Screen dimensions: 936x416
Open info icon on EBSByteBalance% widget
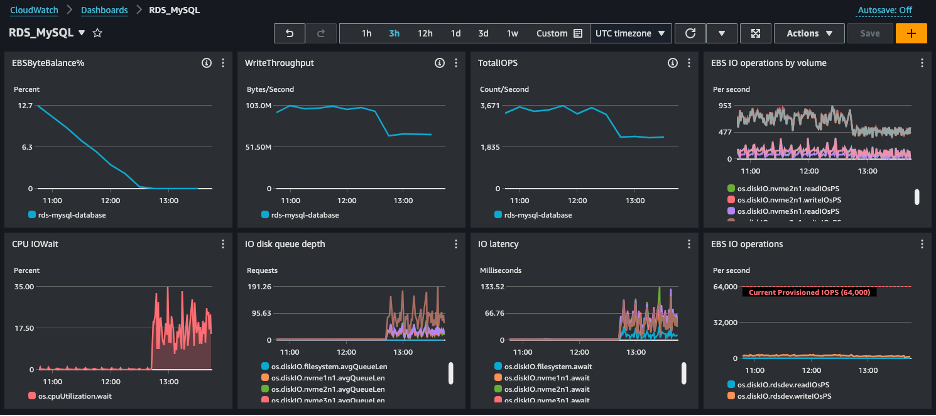(x=206, y=63)
